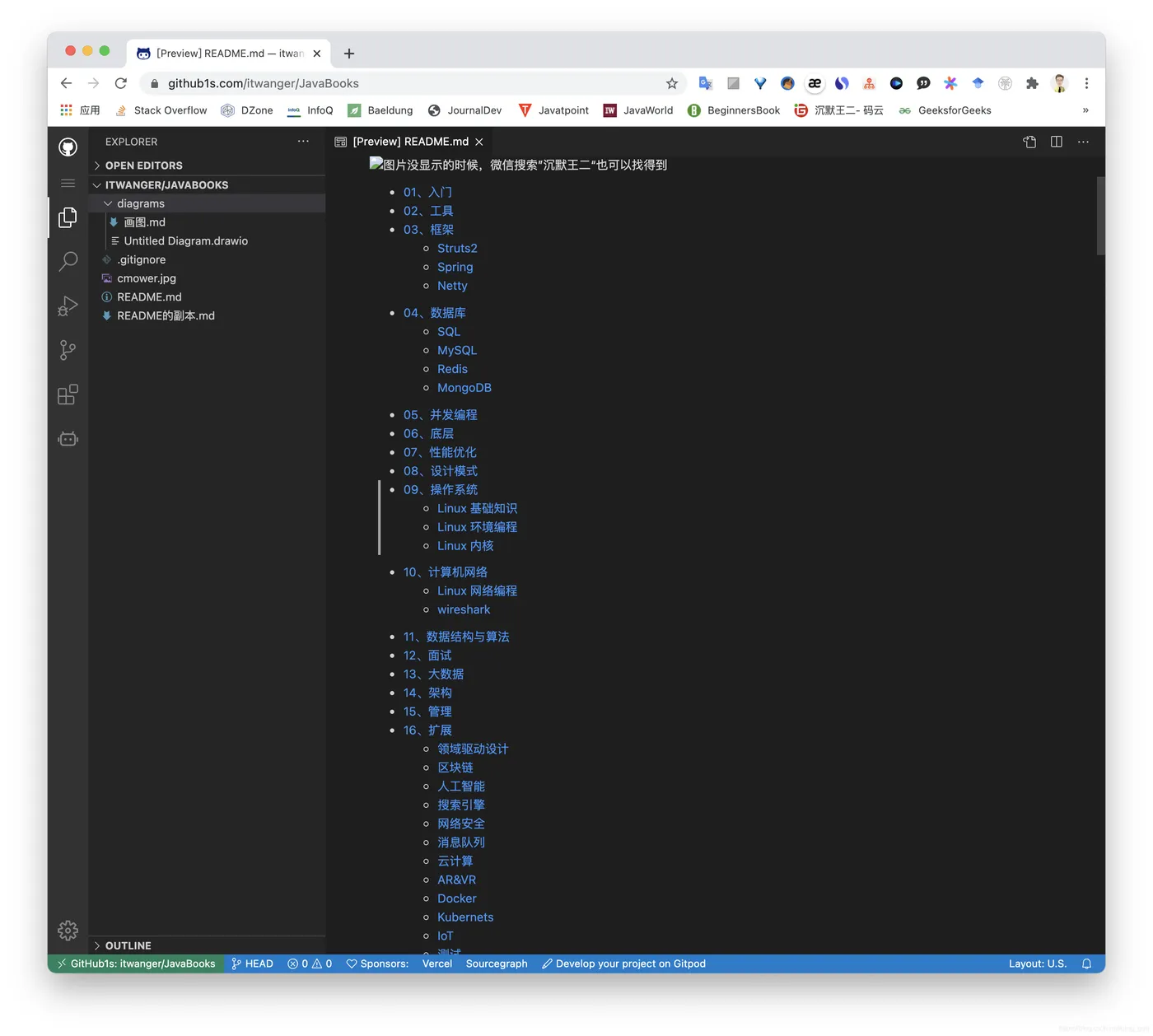Click the notifications bell in status bar
Viewport: 1153px width, 1036px height.
1086,964
